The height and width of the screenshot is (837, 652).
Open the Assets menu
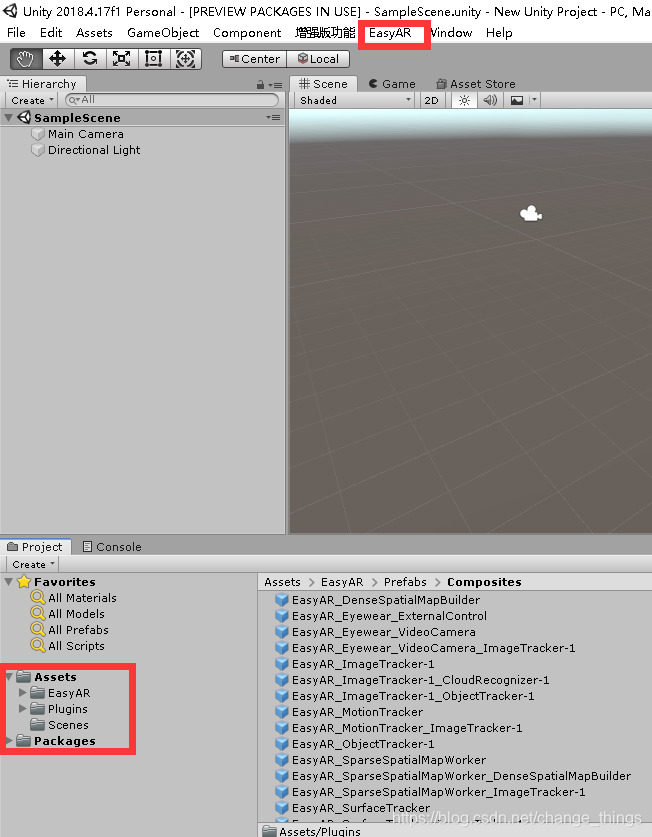pyautogui.click(x=94, y=33)
